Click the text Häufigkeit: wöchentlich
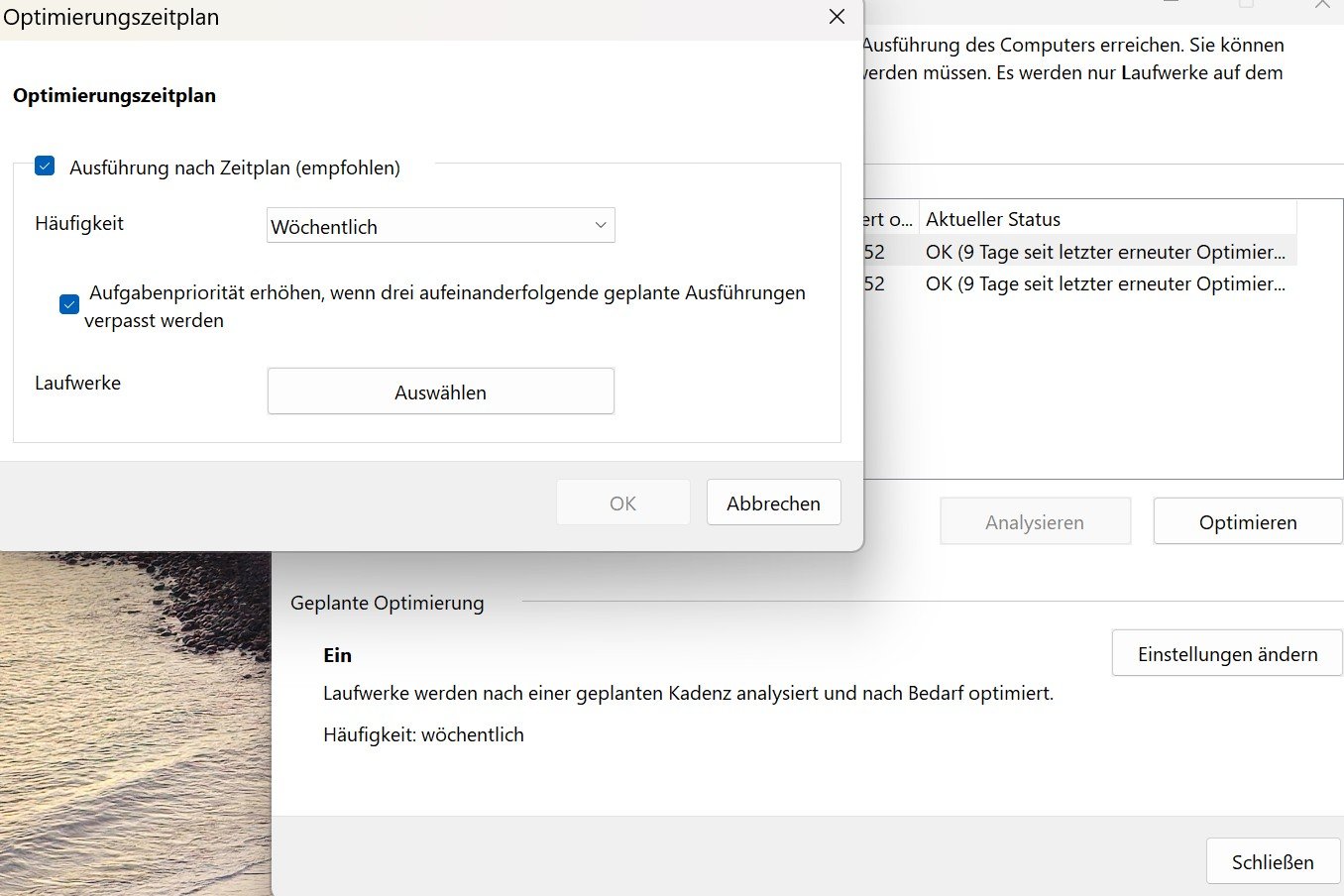Screen dimensions: 1344x896 tap(423, 734)
